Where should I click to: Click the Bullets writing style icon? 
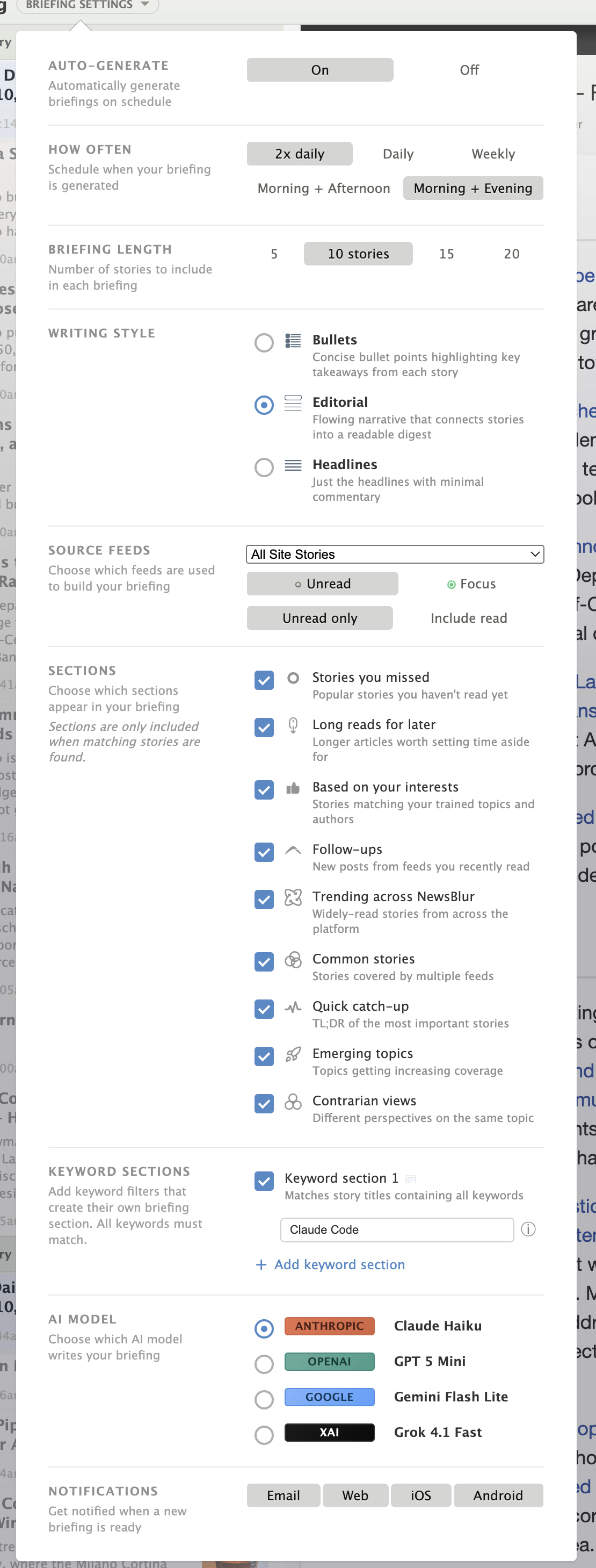293,341
